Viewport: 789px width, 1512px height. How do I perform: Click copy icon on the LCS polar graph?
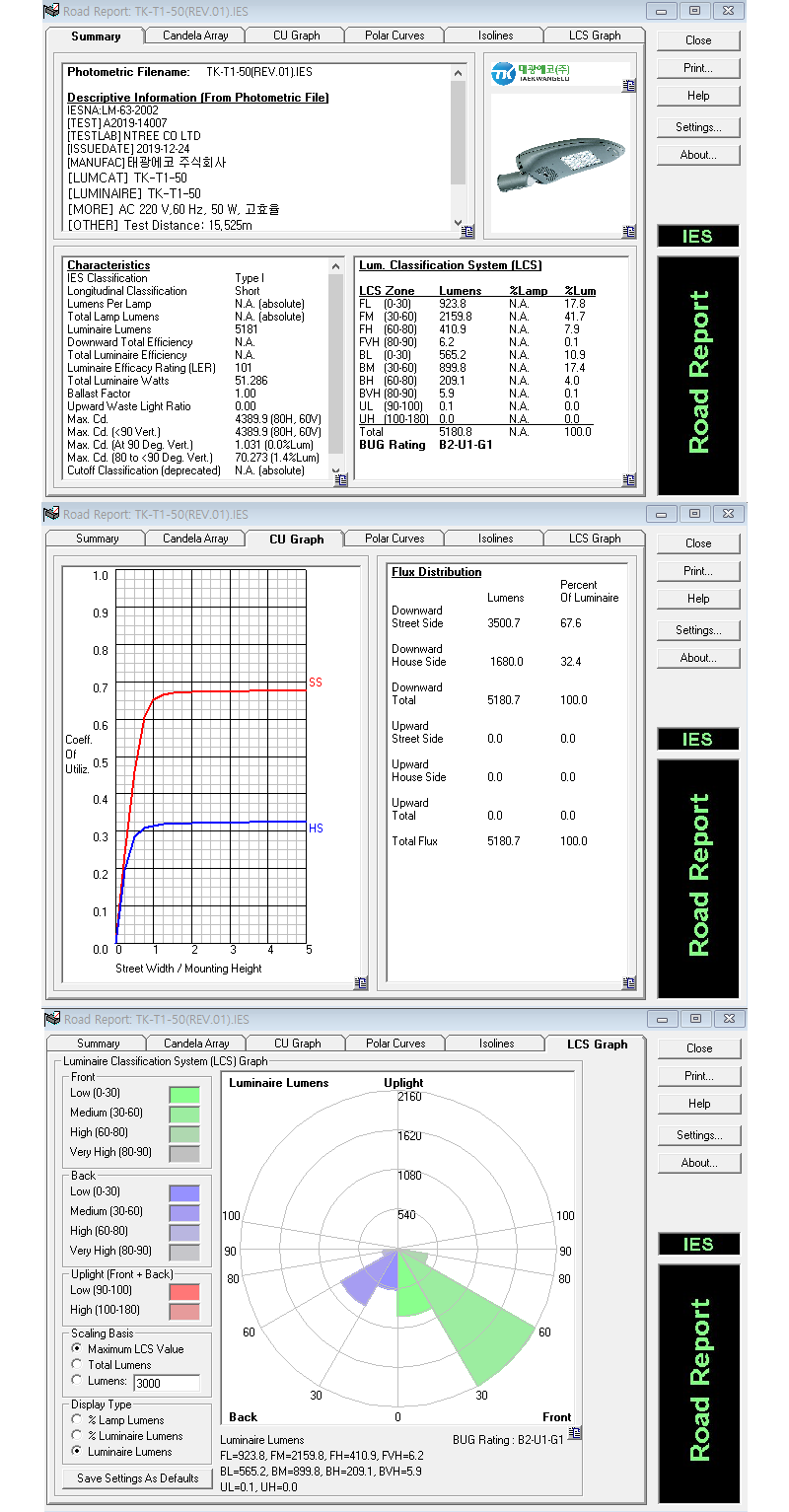click(x=575, y=1432)
